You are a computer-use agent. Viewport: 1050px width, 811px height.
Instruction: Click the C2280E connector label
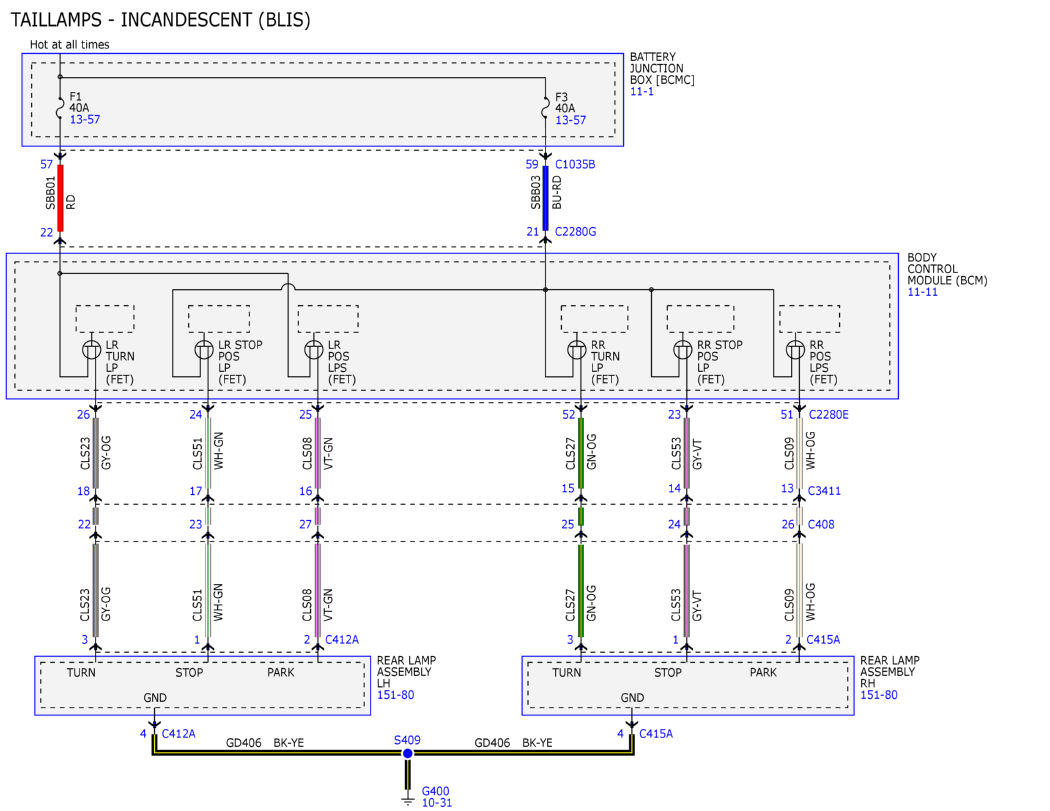pos(828,415)
